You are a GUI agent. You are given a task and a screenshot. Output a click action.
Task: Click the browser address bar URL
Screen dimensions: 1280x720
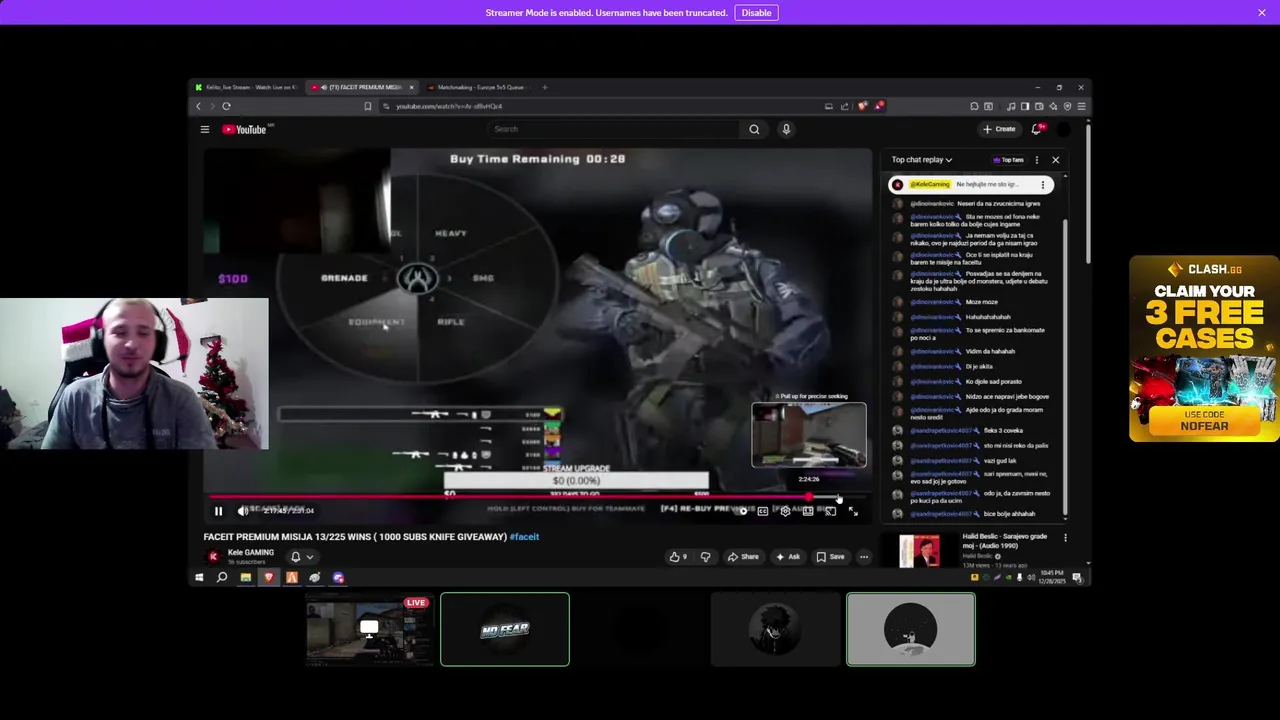449,106
